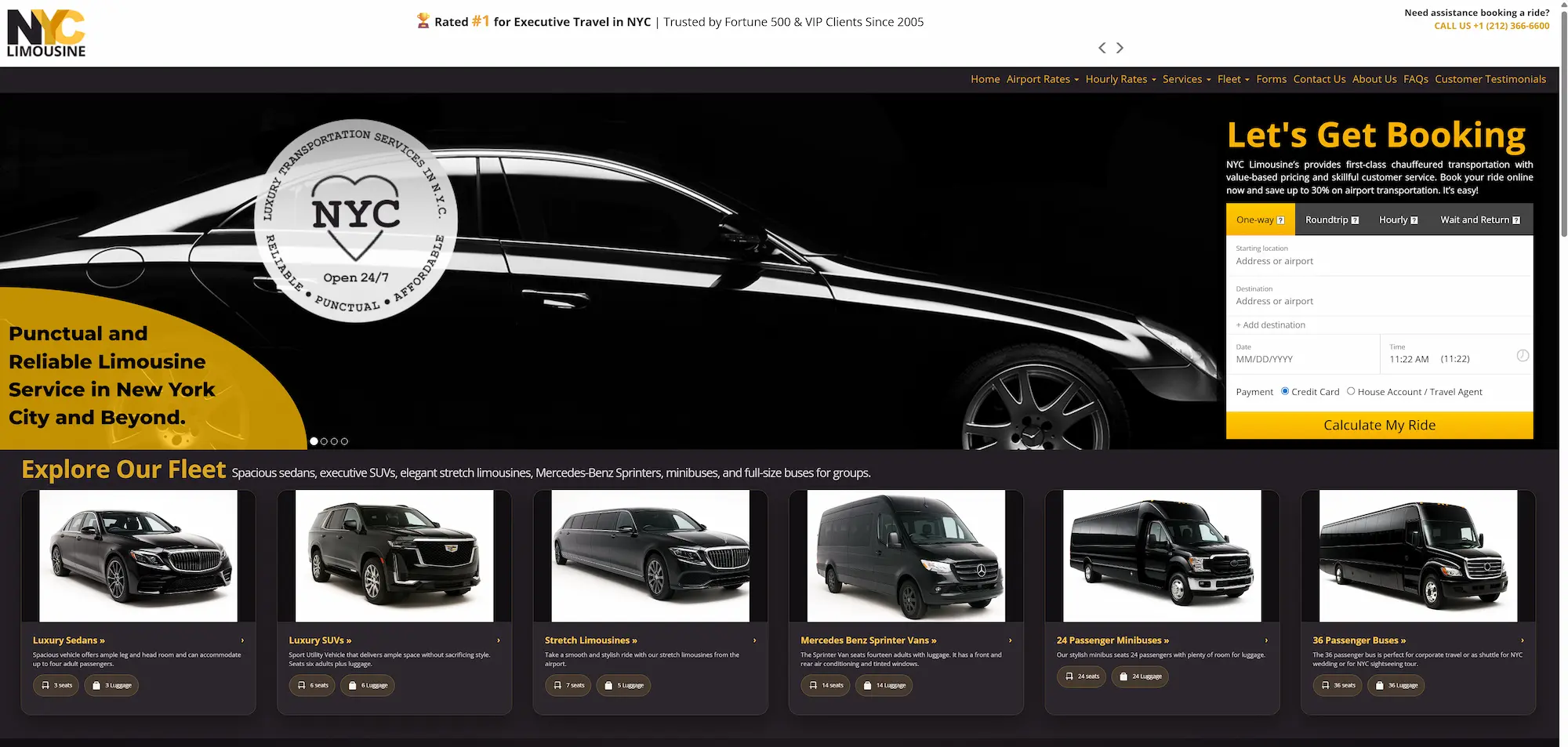The width and height of the screenshot is (1568, 747).
Task: Select the Credit Card payment option
Action: (1285, 391)
